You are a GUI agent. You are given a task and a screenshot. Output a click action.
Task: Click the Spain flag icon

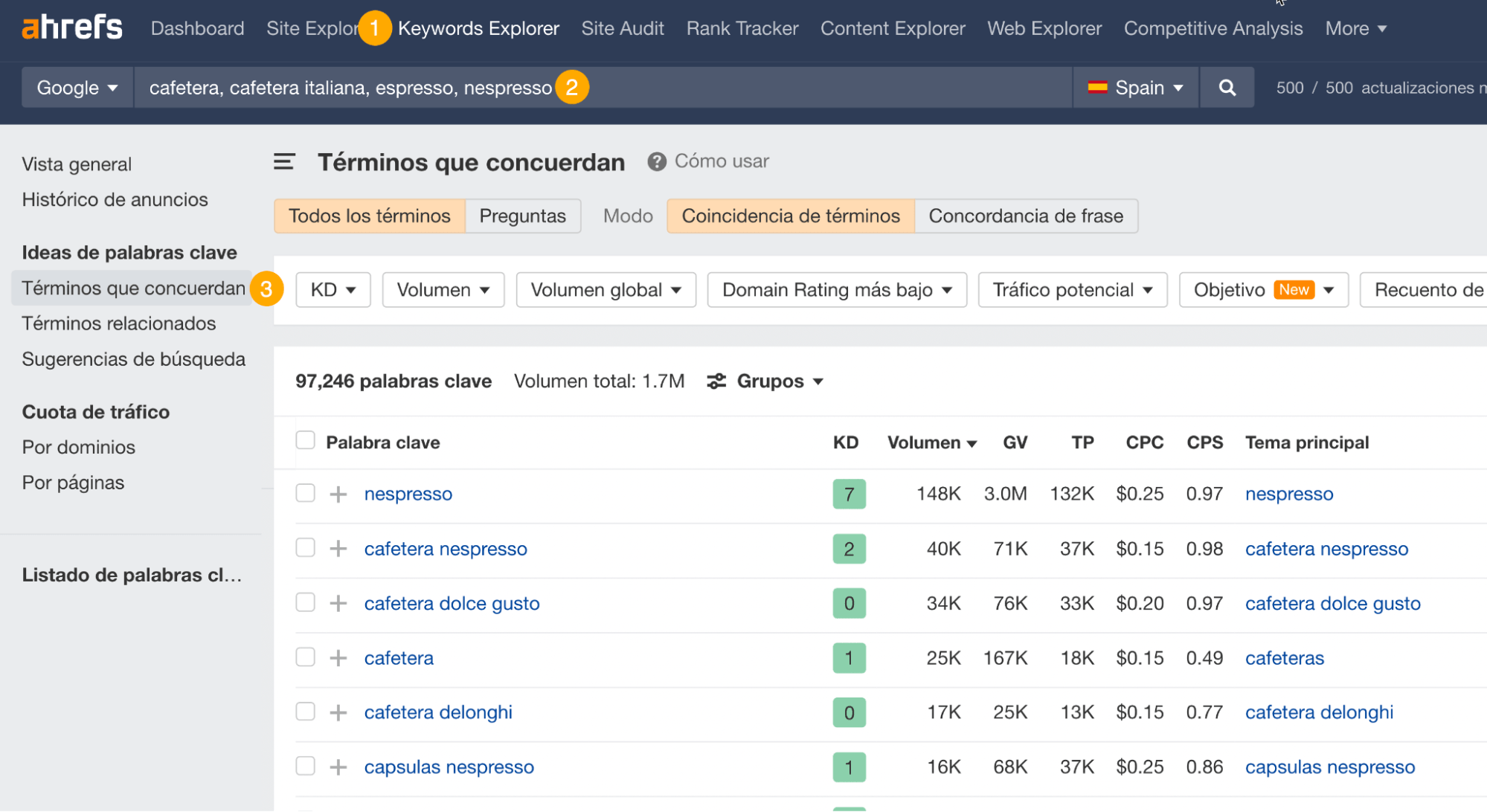tap(1099, 87)
